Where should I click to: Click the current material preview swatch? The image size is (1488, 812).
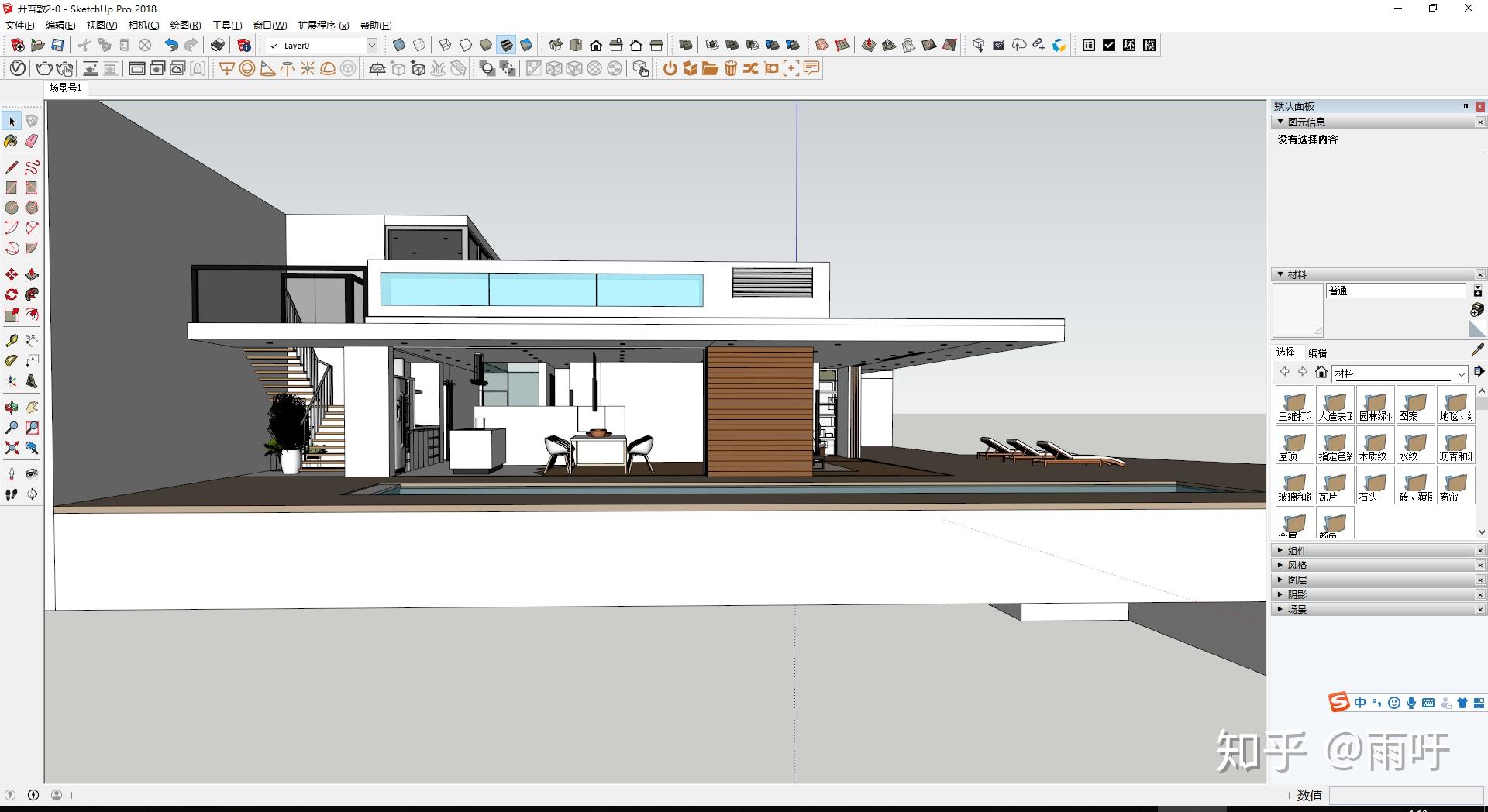coord(1298,310)
